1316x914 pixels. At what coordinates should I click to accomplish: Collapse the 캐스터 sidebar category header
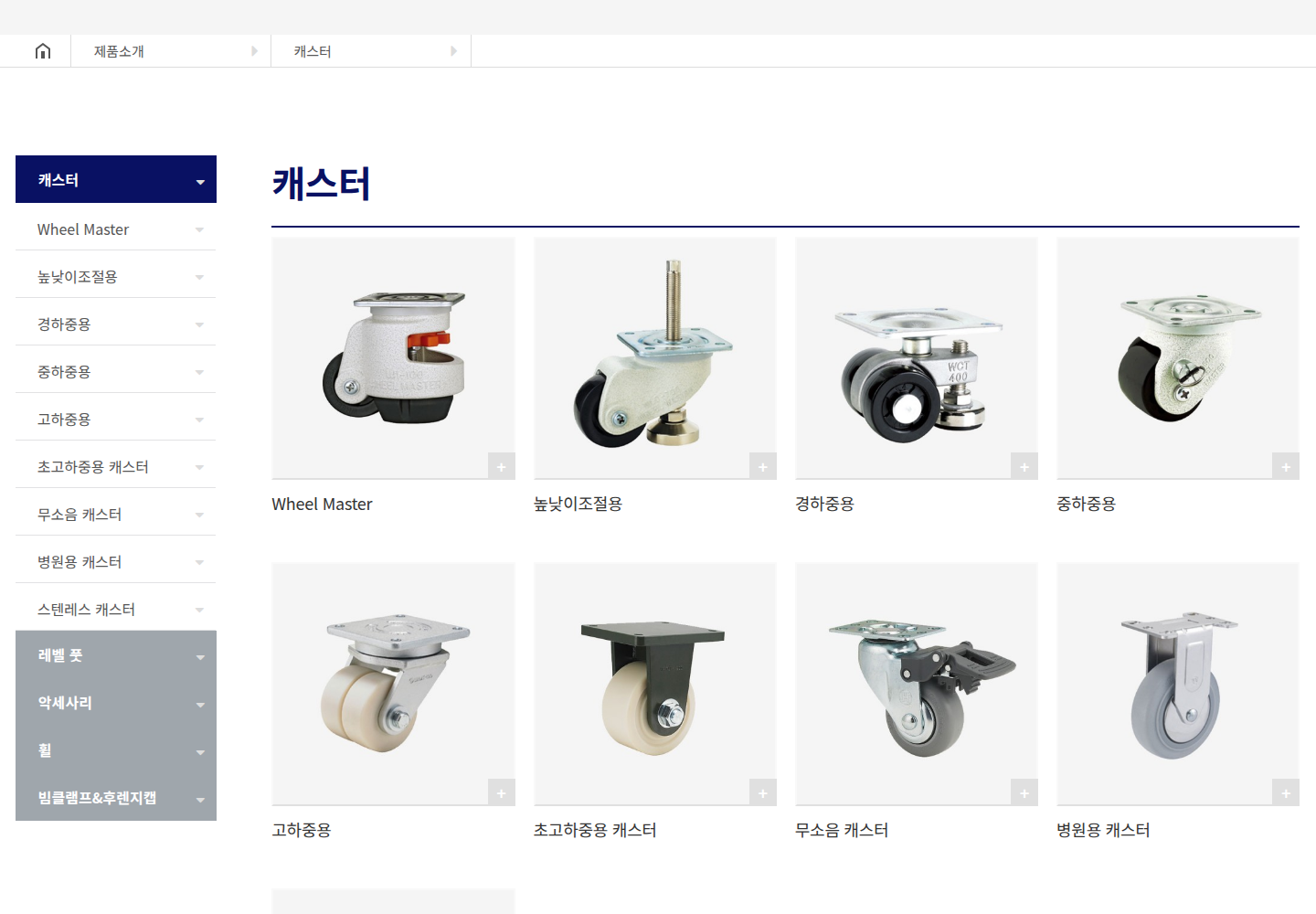click(116, 179)
